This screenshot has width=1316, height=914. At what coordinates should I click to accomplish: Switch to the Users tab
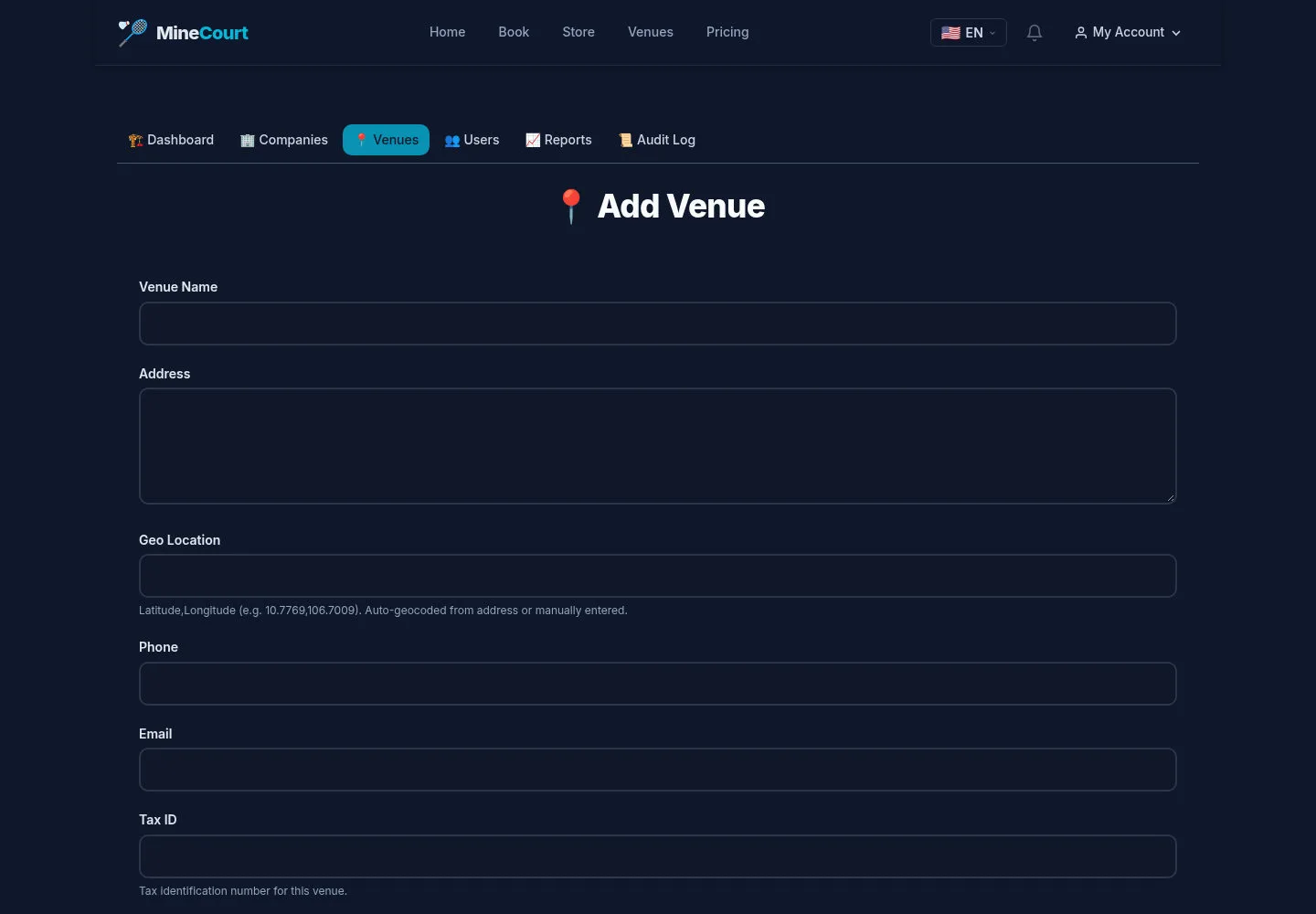coord(472,140)
